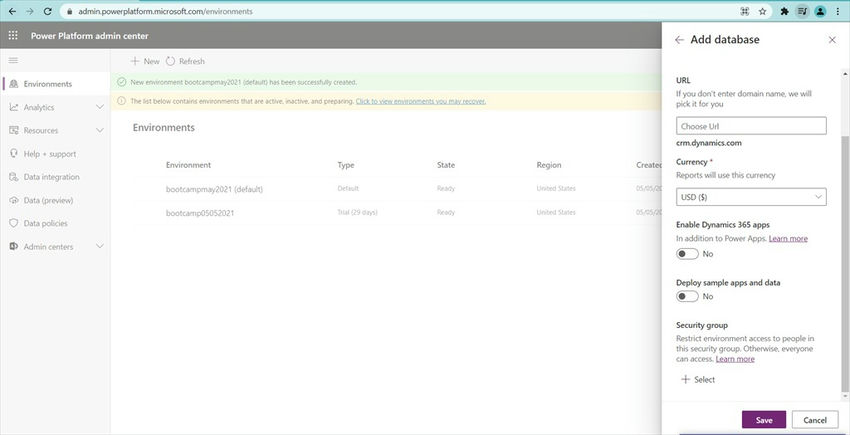This screenshot has width=850, height=435.
Task: Click the QR code icon in address bar
Action: click(745, 11)
